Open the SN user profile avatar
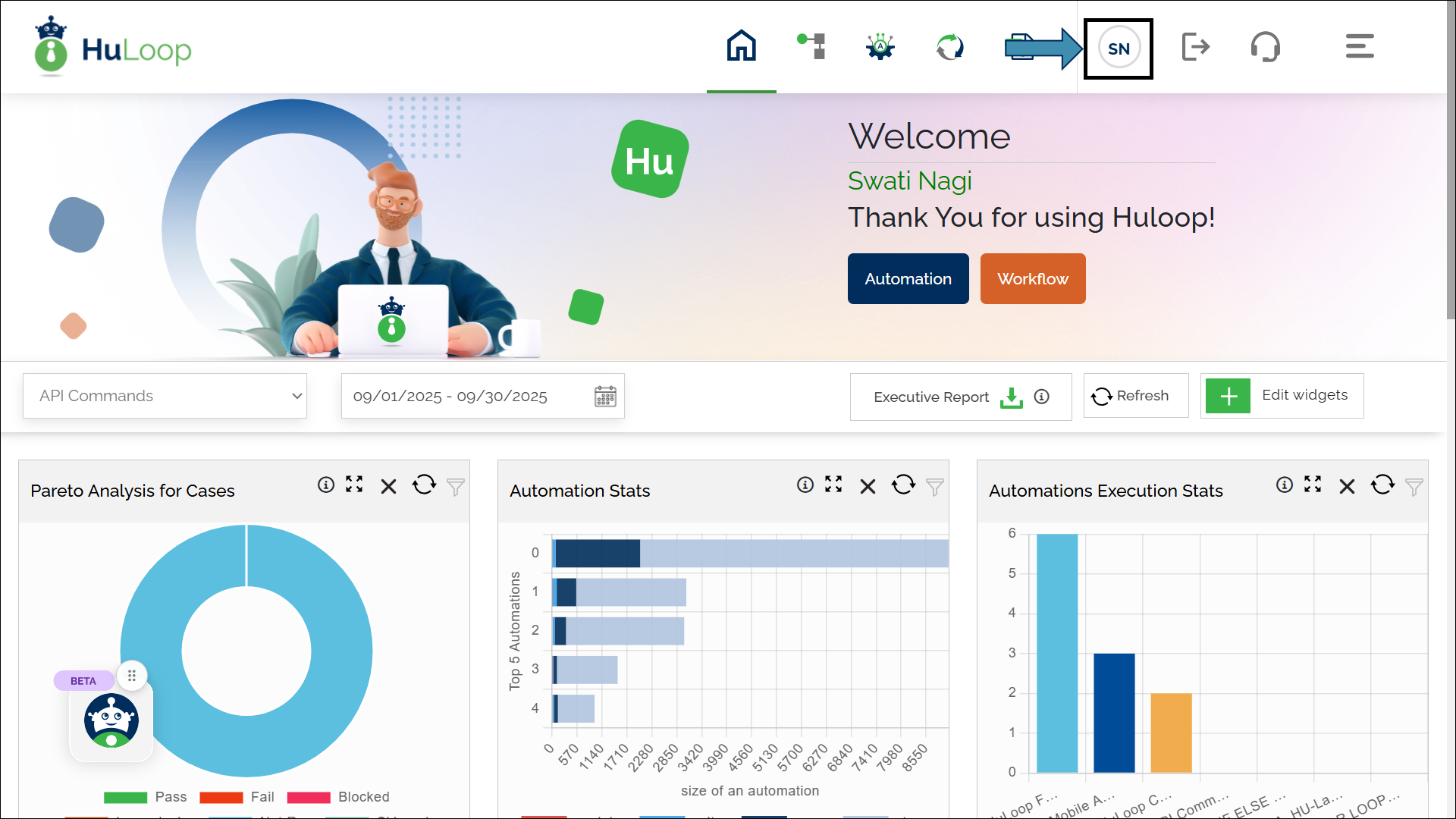This screenshot has height=819, width=1456. point(1119,49)
